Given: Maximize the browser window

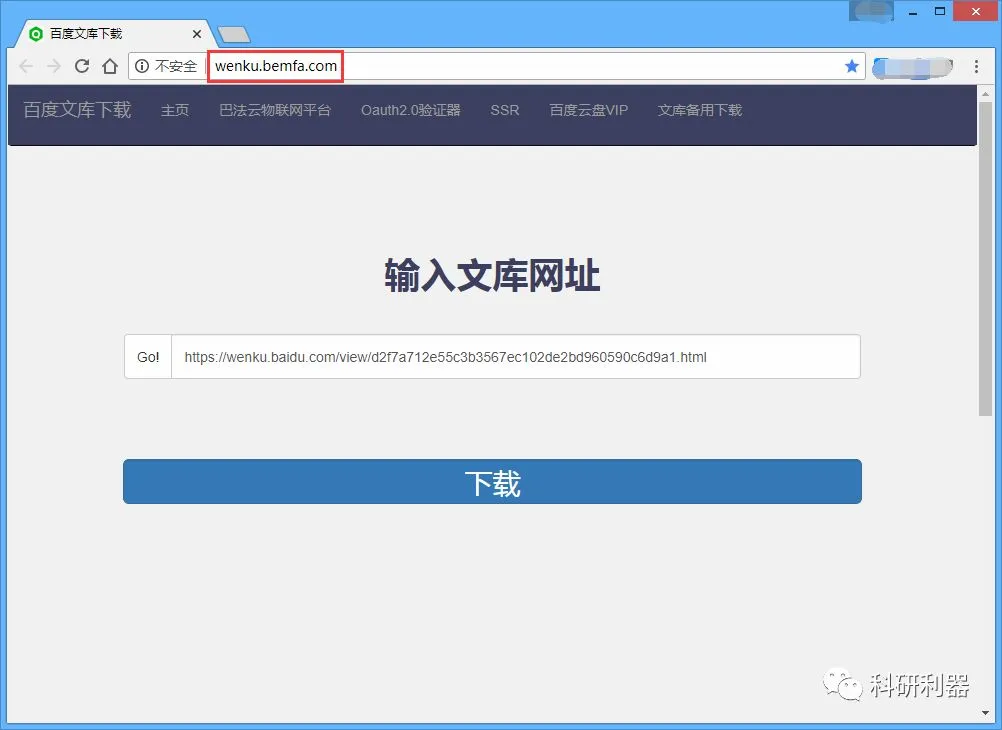Looking at the screenshot, I should [x=939, y=12].
